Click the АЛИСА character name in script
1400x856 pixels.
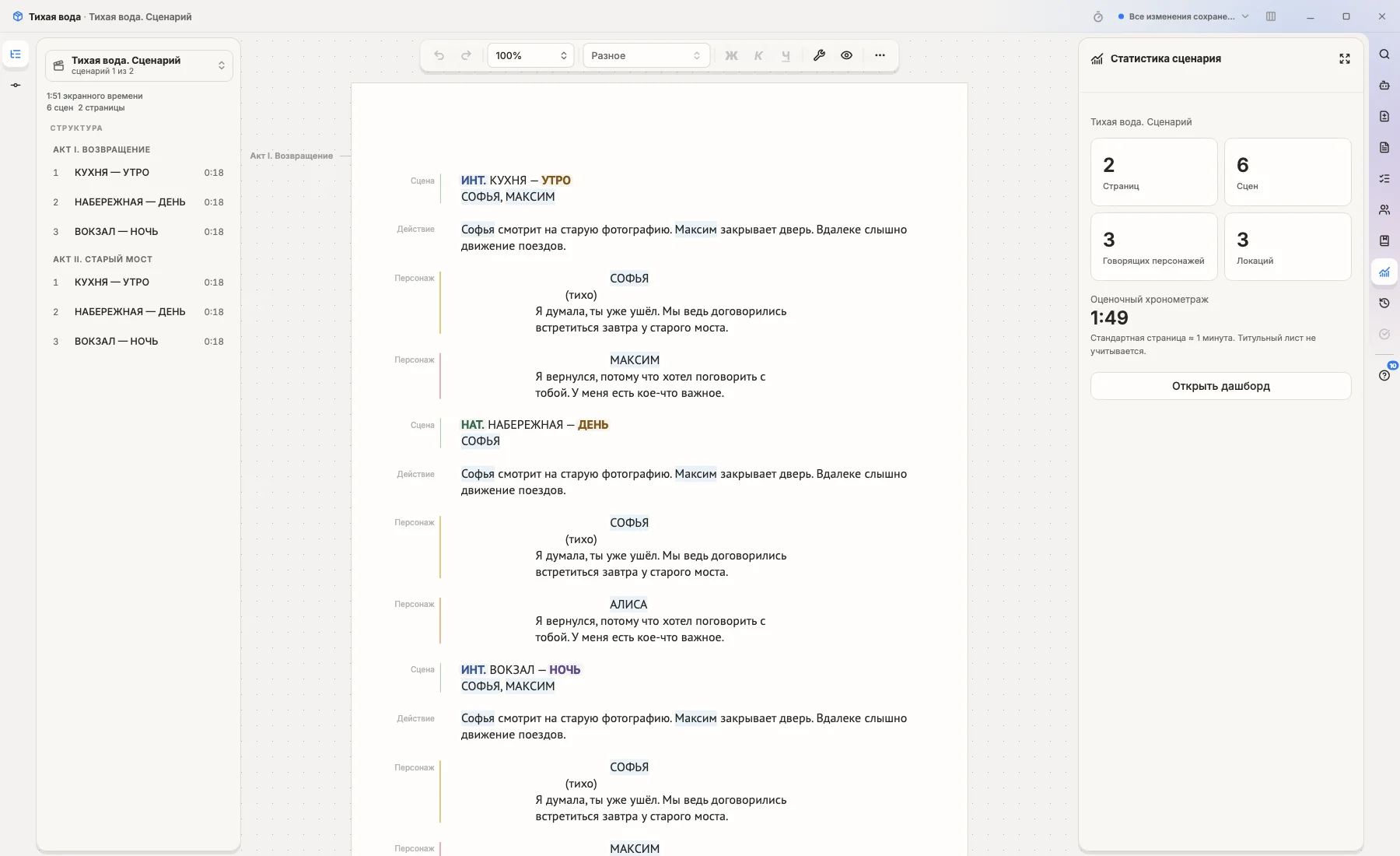tap(628, 605)
